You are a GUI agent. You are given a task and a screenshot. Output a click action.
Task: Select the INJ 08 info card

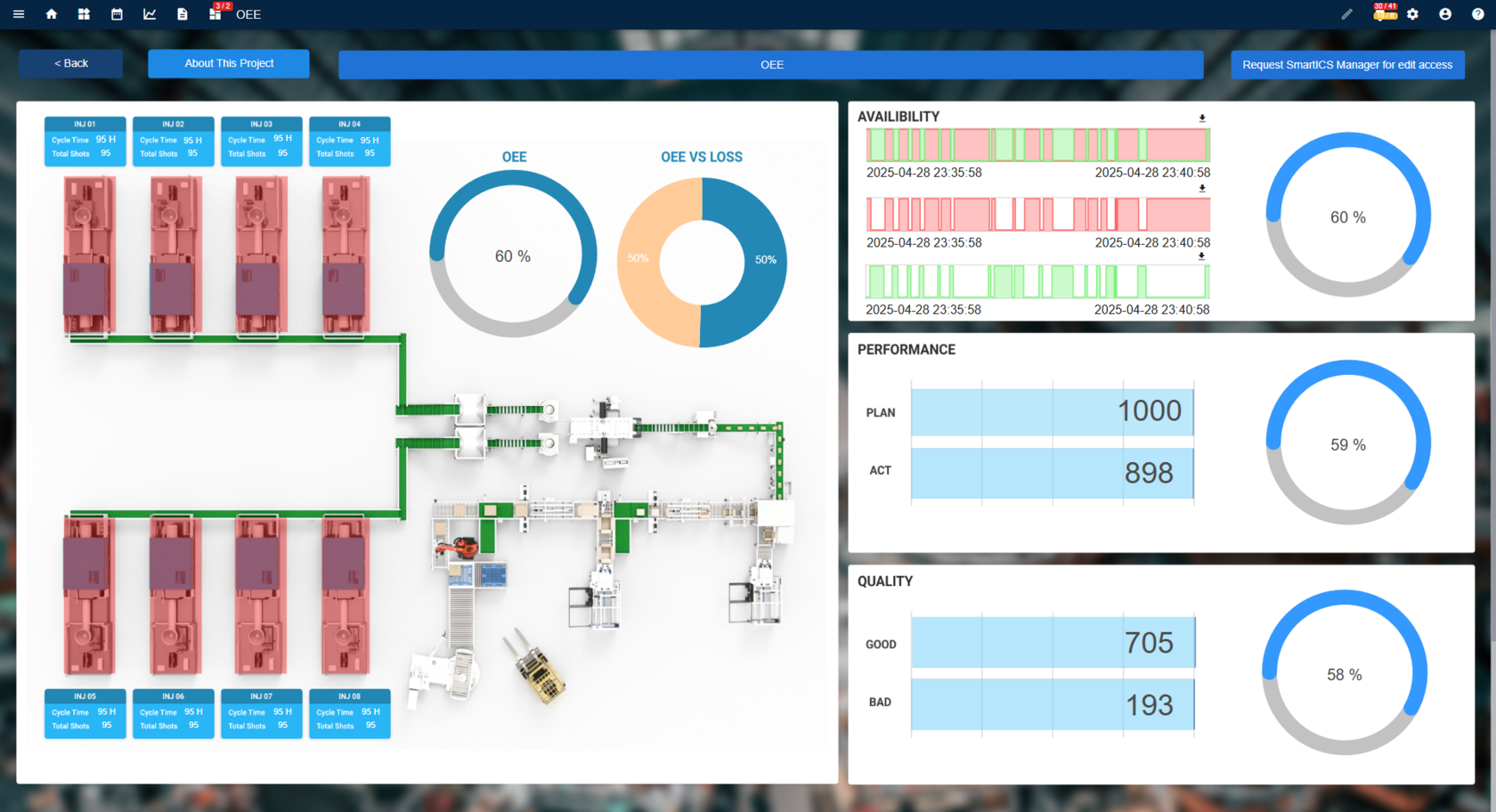(350, 713)
